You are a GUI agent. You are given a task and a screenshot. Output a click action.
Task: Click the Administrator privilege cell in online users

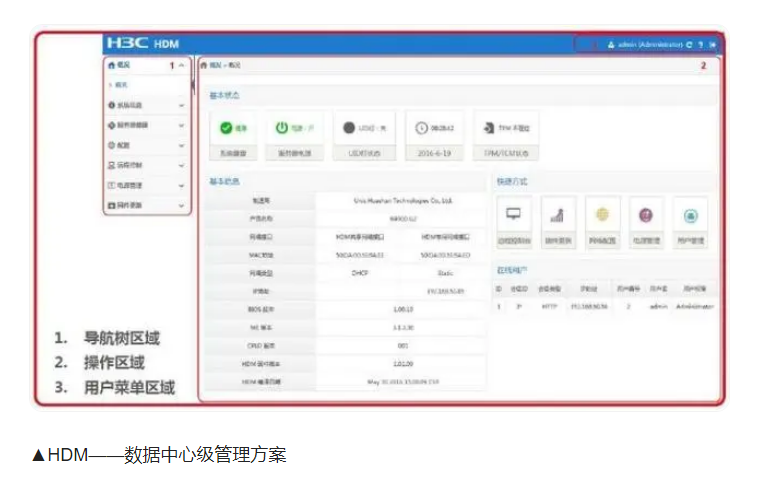pos(695,306)
